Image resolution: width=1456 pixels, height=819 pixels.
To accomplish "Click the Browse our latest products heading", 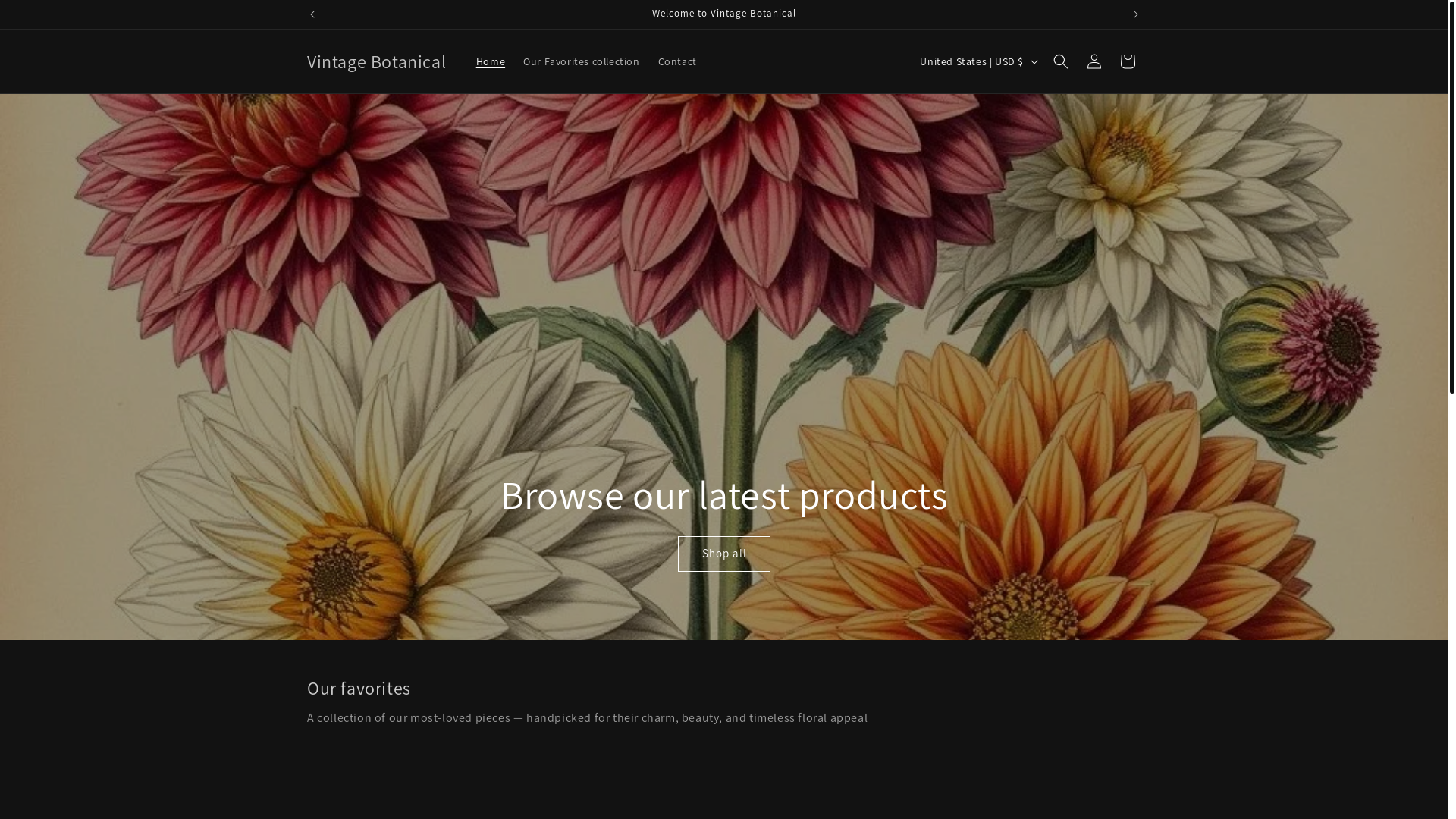I will point(723,494).
